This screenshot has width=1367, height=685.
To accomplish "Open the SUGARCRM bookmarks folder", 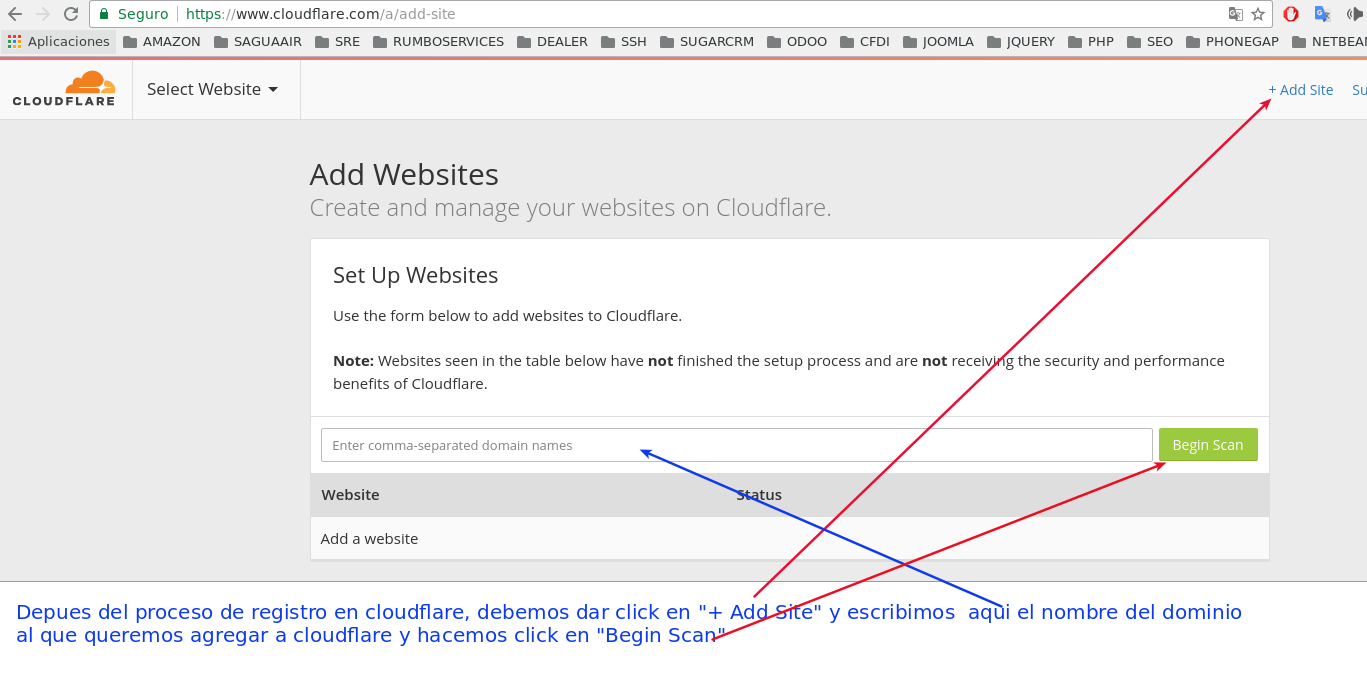I will 708,42.
